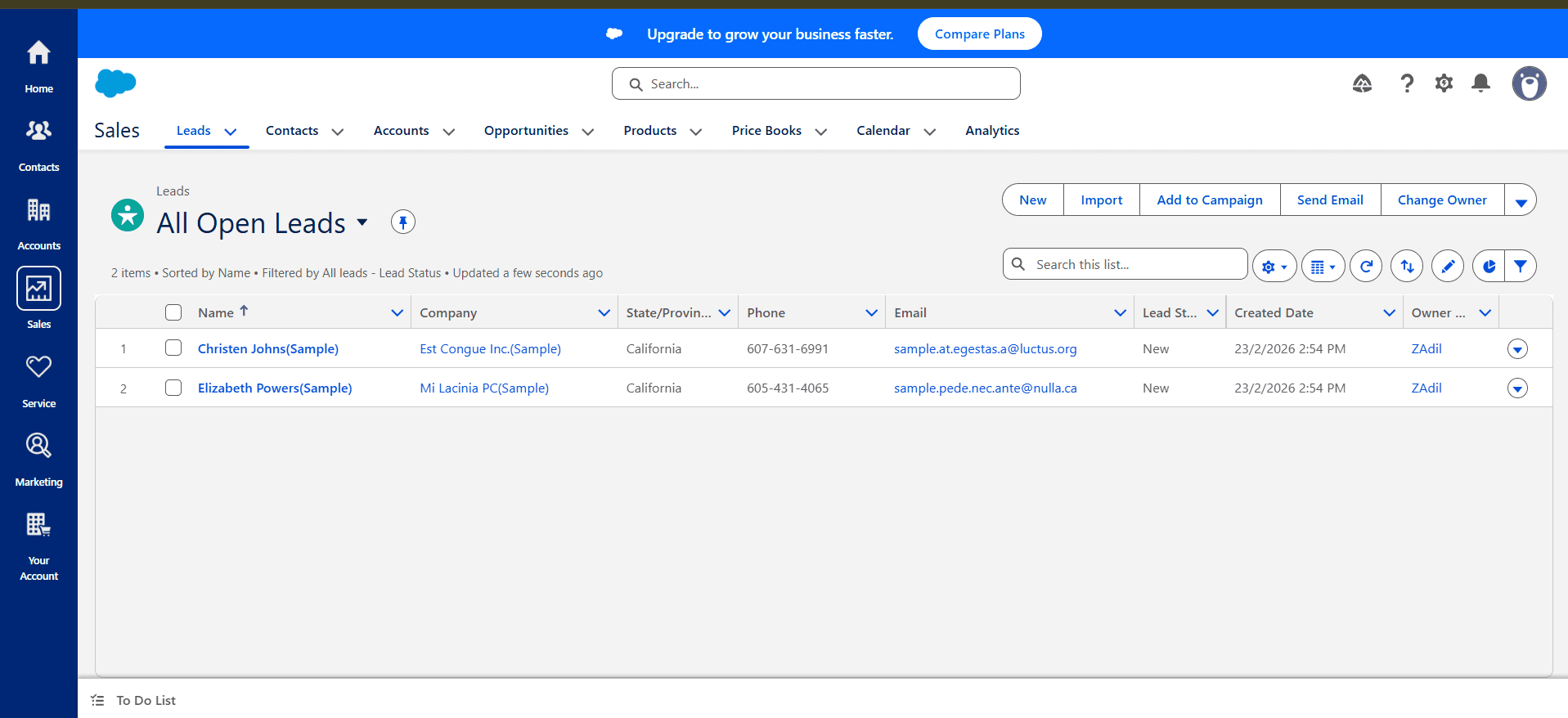Image resolution: width=1568 pixels, height=718 pixels.
Task: Check the Christen Johns row checkbox
Action: pyautogui.click(x=173, y=348)
